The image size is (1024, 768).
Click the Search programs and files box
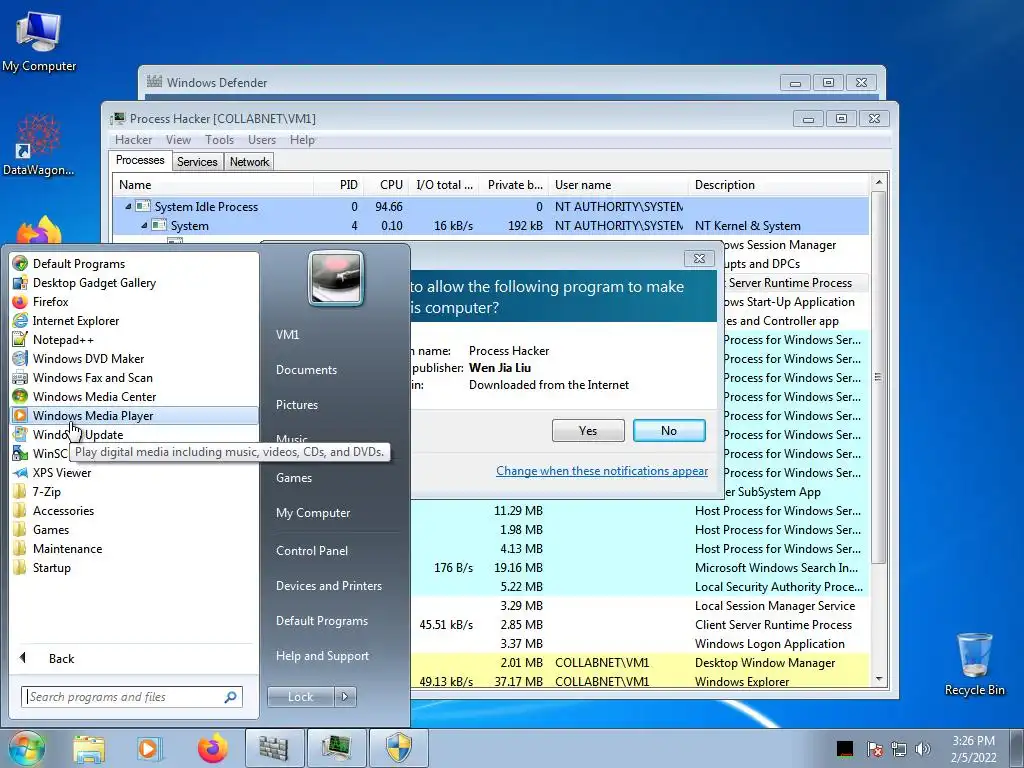[x=131, y=697]
